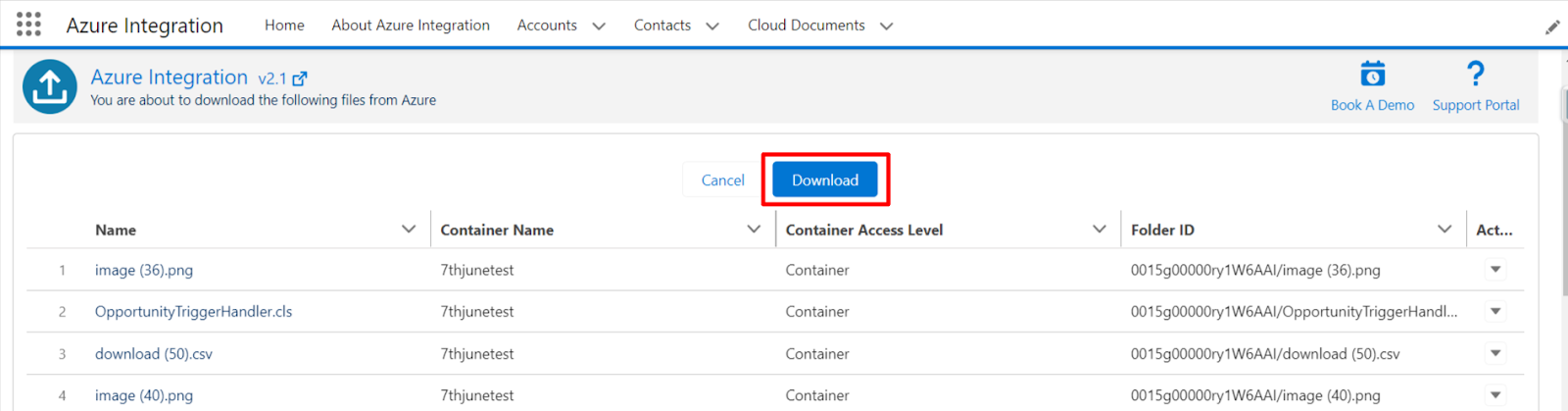Sort by Container Access Level header
The image size is (1568, 411).
click(x=864, y=230)
